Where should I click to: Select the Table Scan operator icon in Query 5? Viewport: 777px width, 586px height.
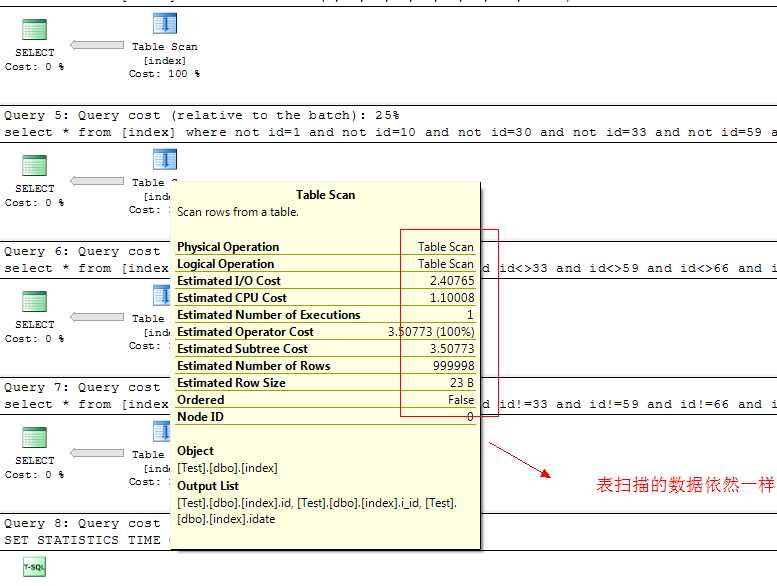[x=165, y=159]
